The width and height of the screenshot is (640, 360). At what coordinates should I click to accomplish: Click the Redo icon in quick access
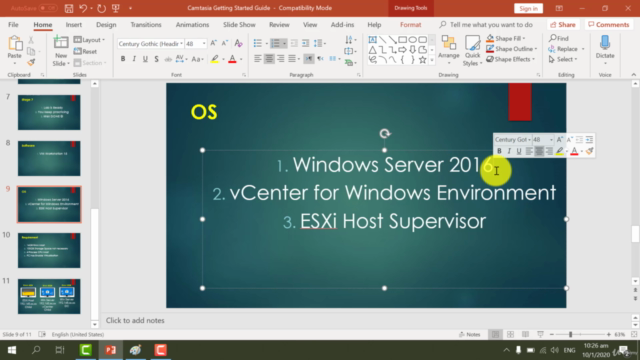(101, 8)
